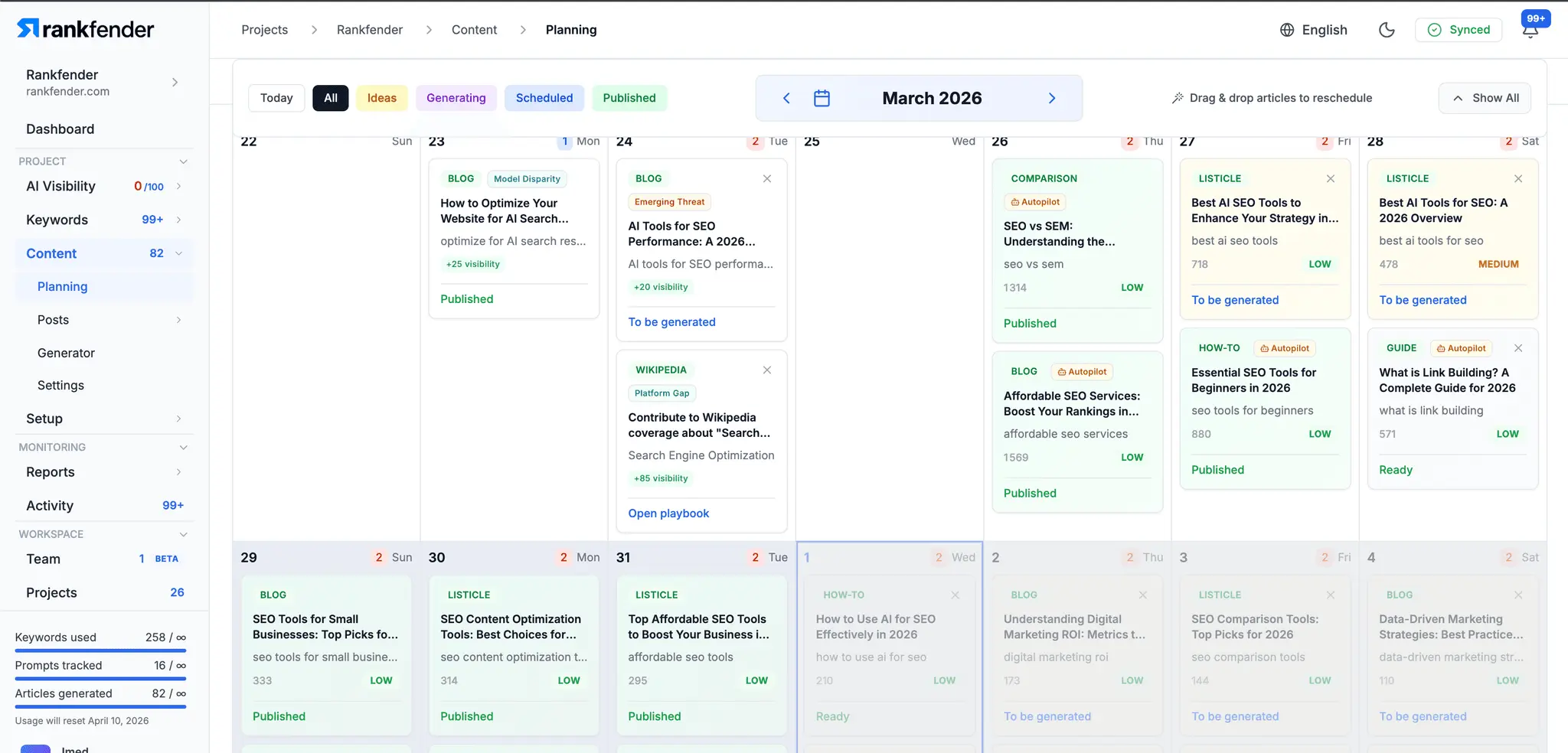Expand Keywords submenu chevron
Screen dimensions: 1568x753
click(178, 220)
